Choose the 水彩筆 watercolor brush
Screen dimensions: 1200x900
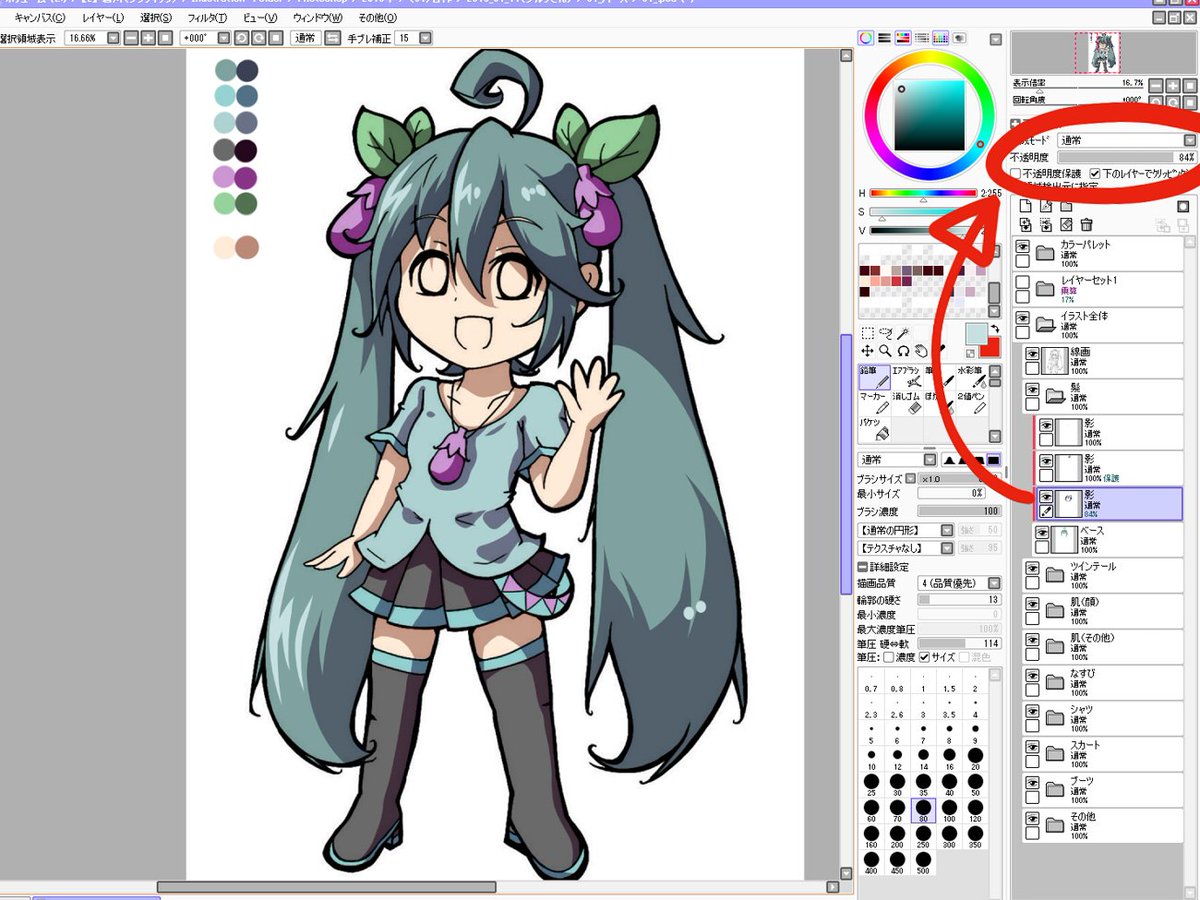click(972, 377)
